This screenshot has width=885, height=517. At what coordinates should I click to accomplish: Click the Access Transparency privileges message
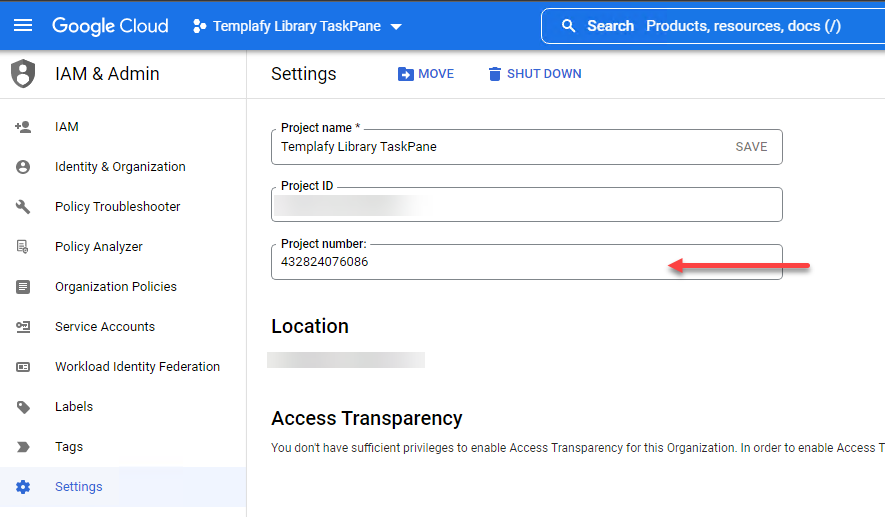point(577,448)
